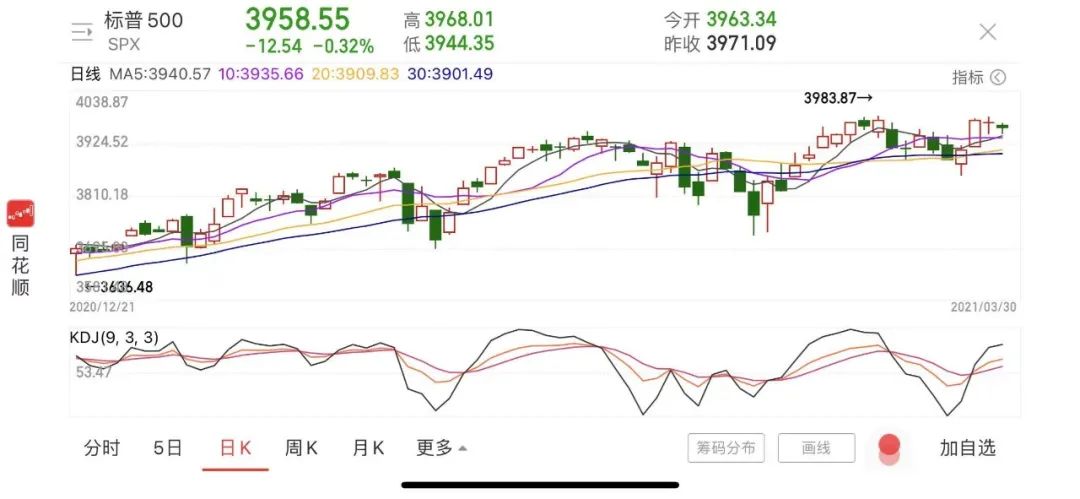Close the 标普500 chart view
This screenshot has width=1080, height=499.
coord(987,32)
